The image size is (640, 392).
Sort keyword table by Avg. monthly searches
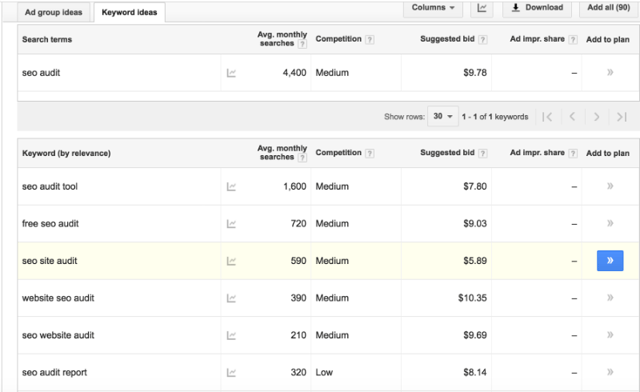click(282, 153)
